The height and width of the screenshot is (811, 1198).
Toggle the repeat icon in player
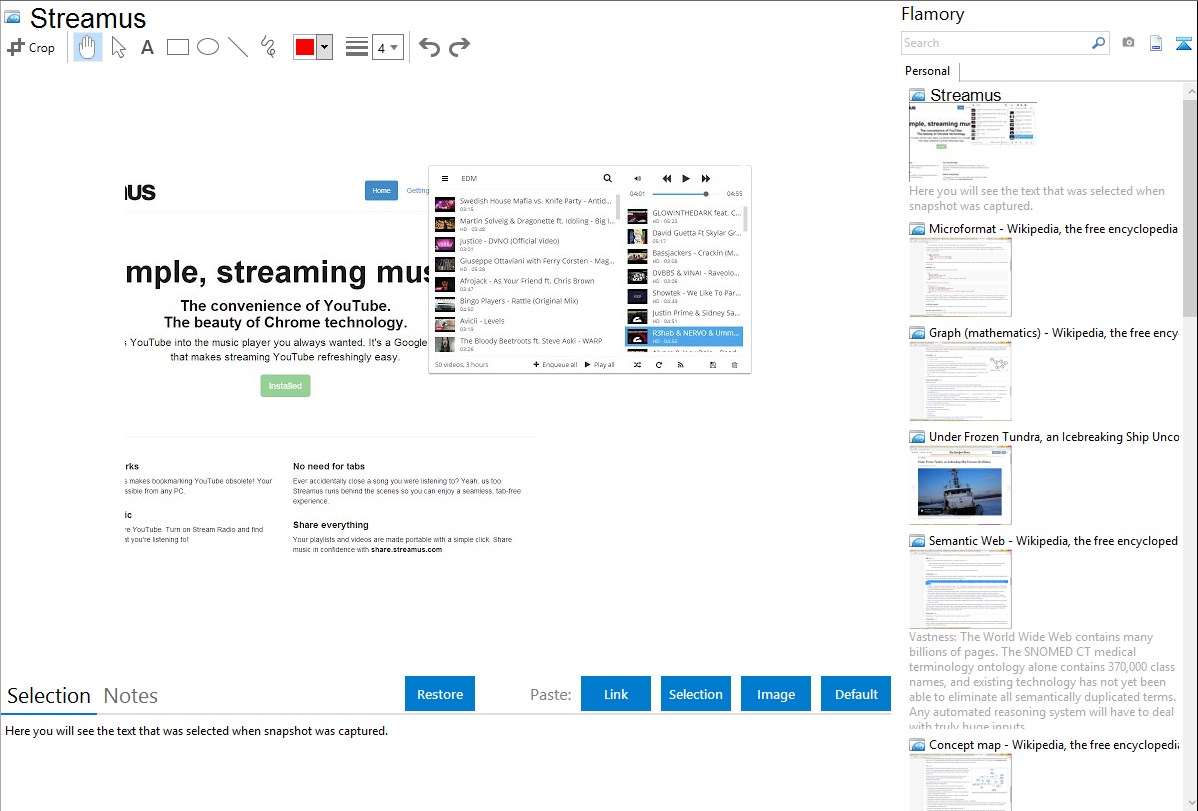(659, 365)
